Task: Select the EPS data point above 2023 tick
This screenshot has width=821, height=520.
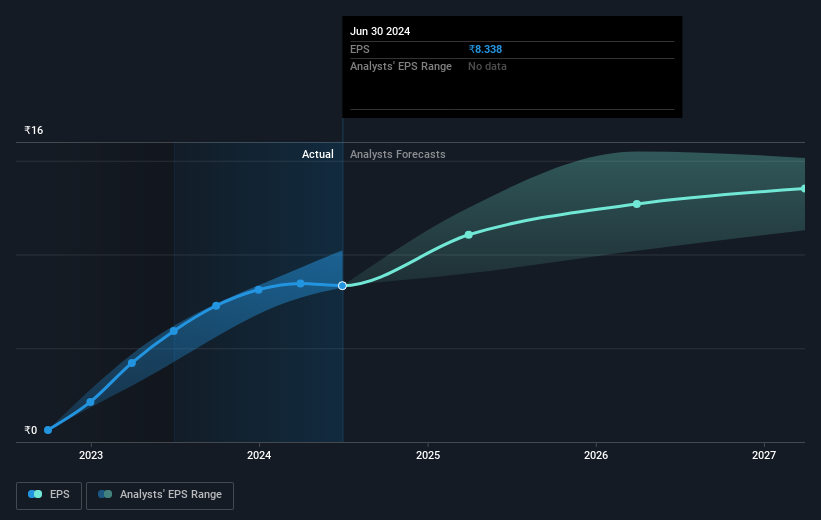Action: click(x=90, y=402)
